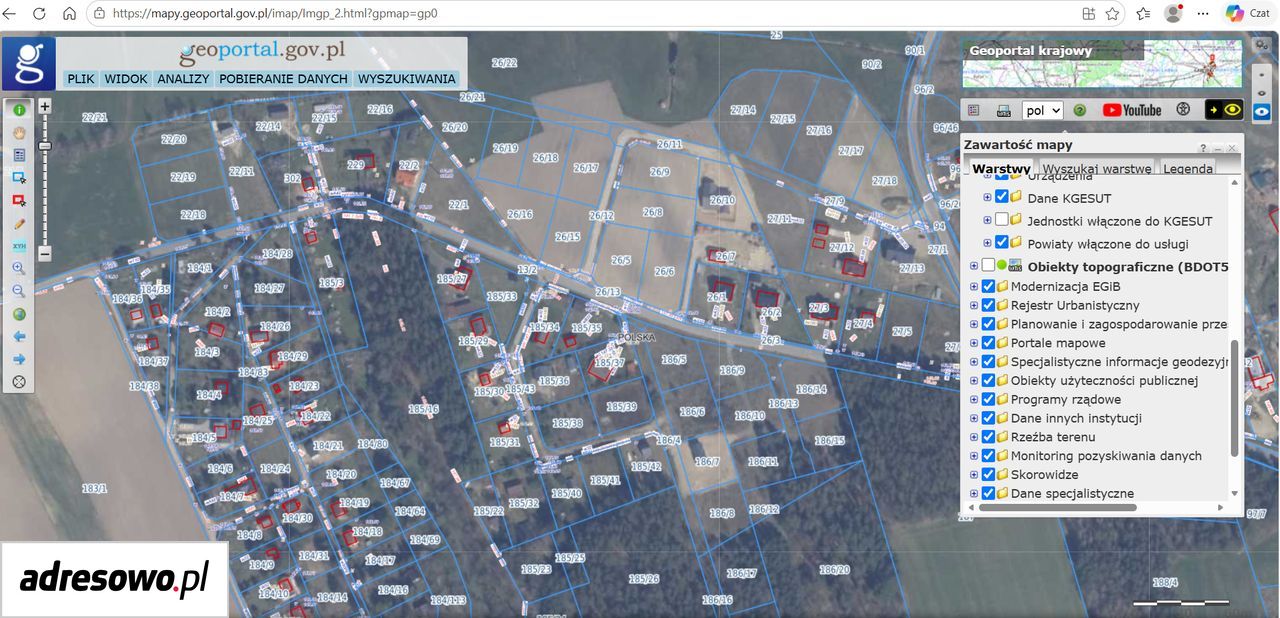The image size is (1280, 618).
Task: Click Specjalistyczne informacje geodezyjne layer label
Action: point(1119,362)
